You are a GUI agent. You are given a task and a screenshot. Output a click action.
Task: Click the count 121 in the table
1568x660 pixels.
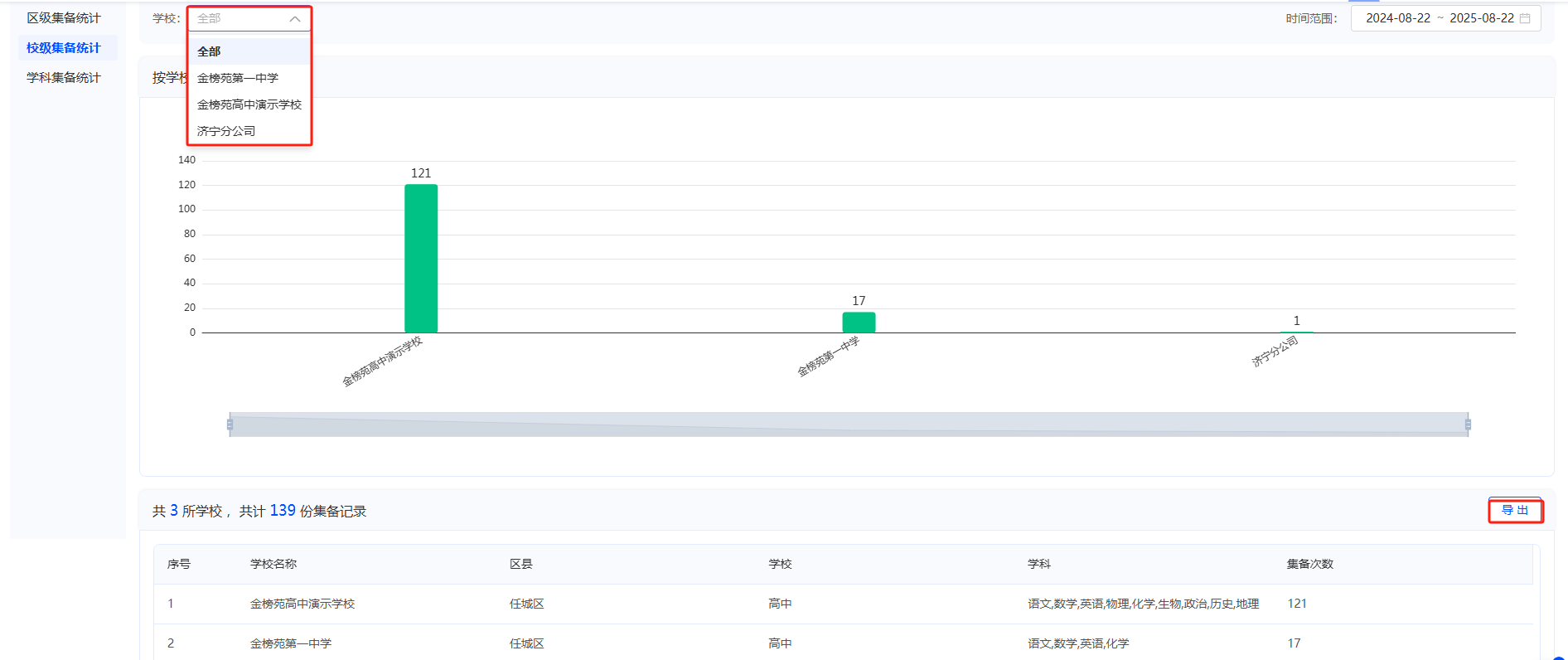(x=1297, y=604)
